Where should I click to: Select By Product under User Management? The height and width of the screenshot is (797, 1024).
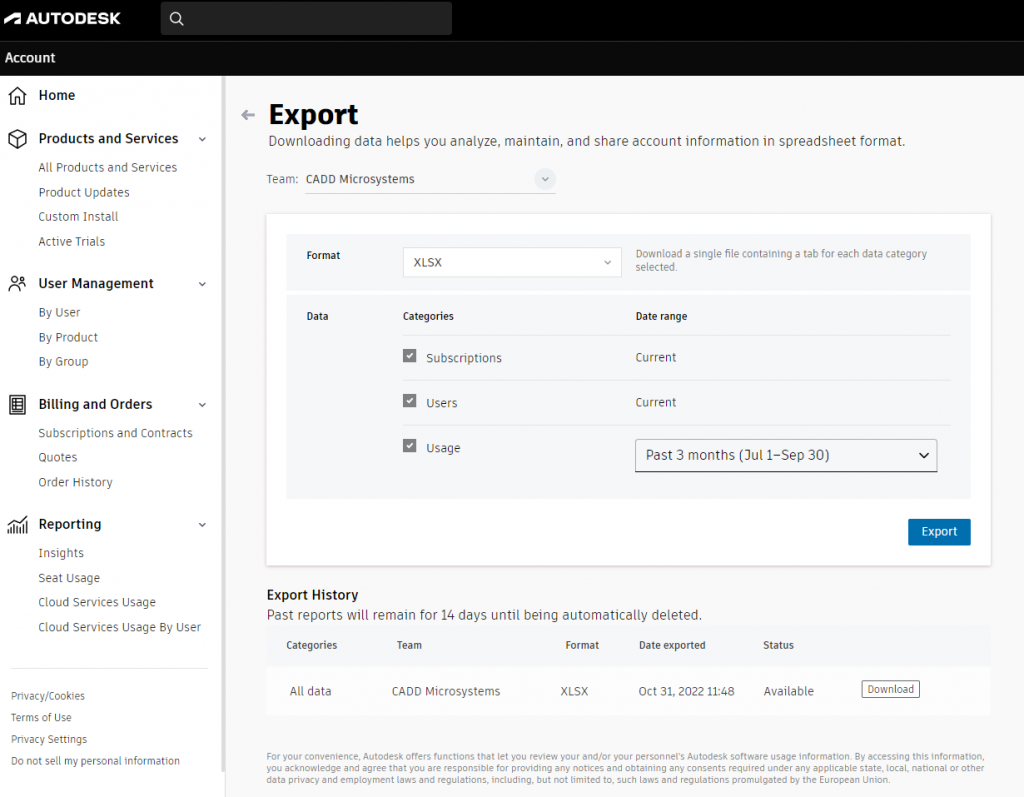pos(68,337)
